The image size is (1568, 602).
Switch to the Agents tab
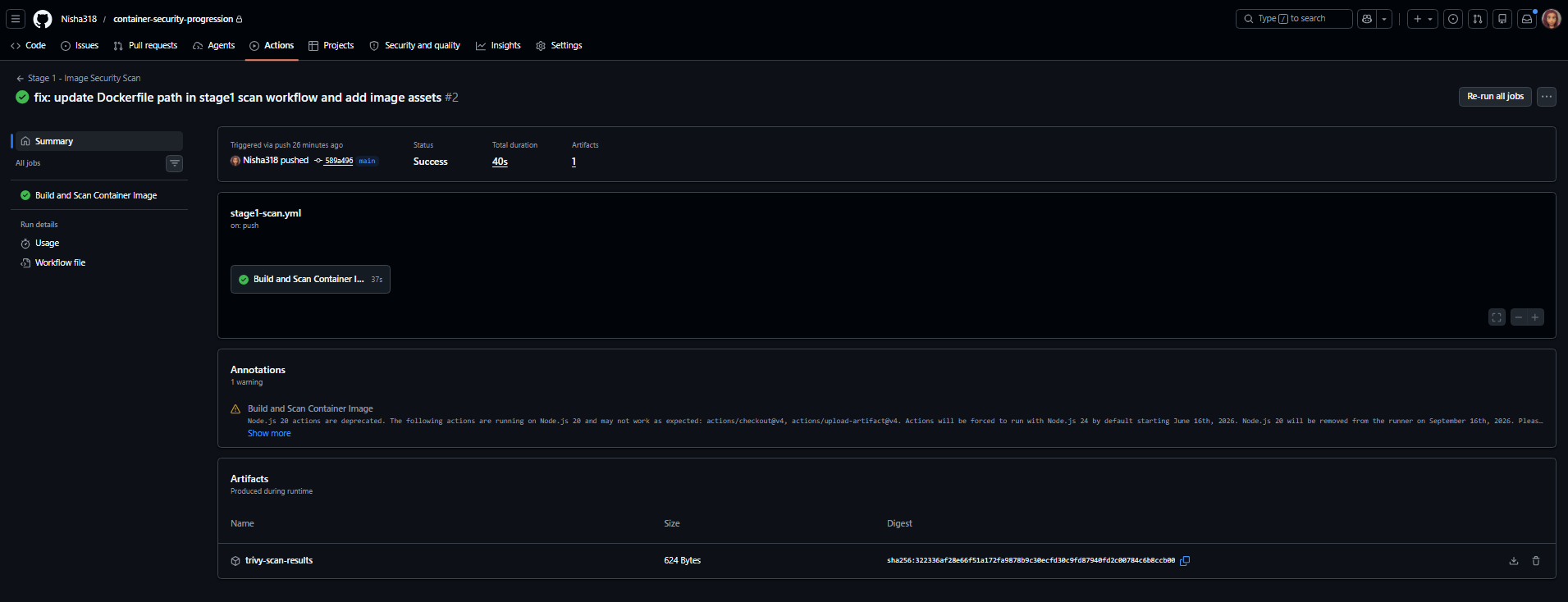pyautogui.click(x=214, y=46)
